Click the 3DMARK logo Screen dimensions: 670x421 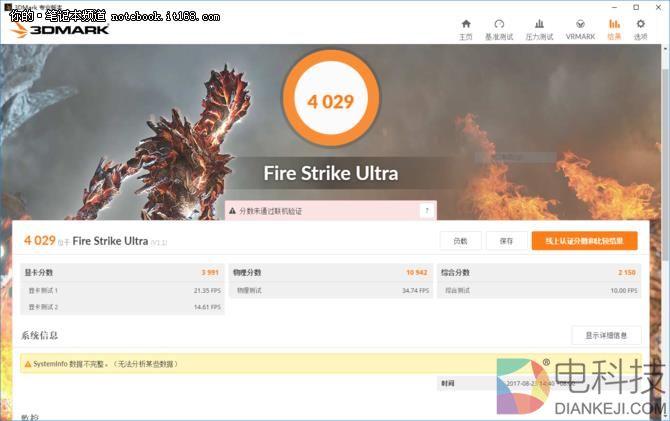(x=60, y=29)
